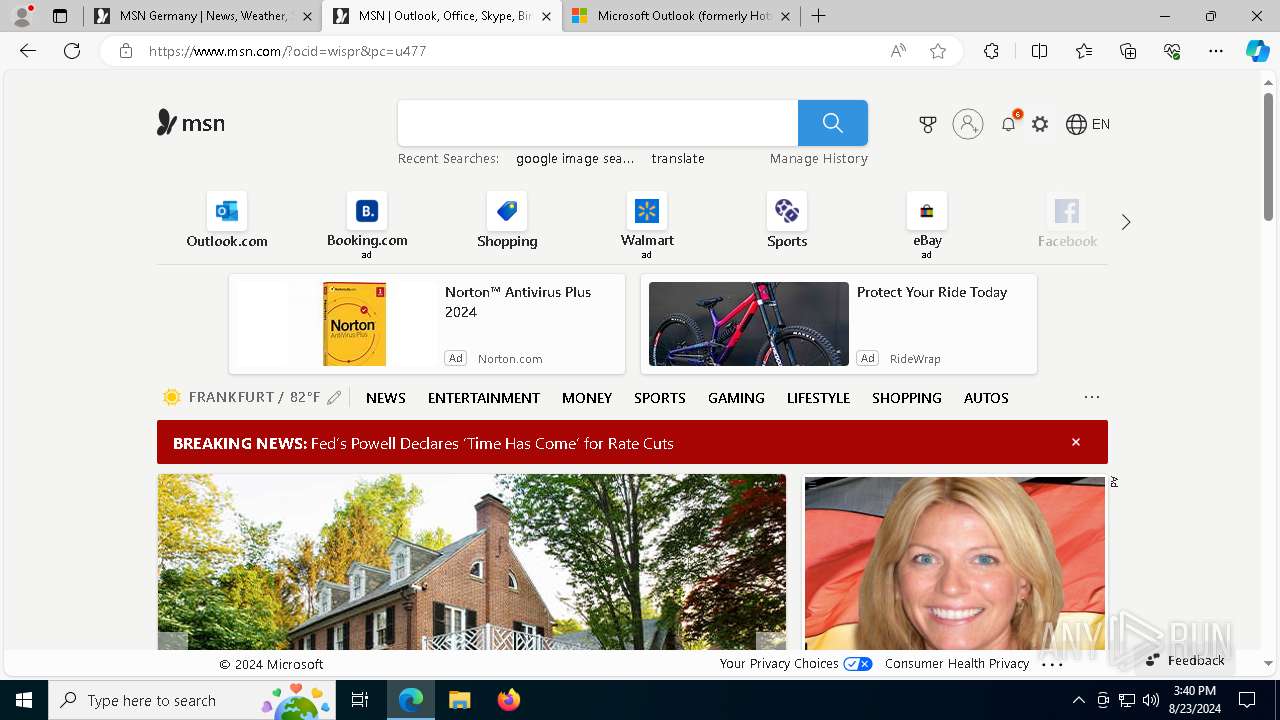The width and height of the screenshot is (1280, 720).
Task: Open a new browser tab
Action: coord(819,16)
